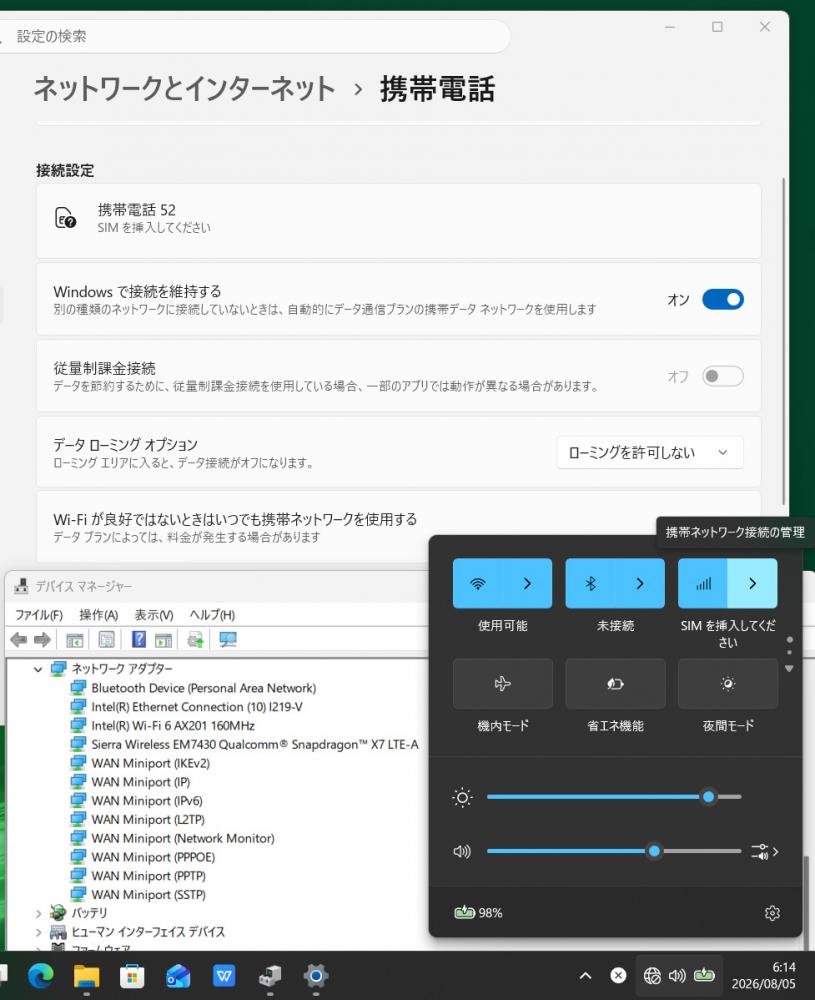The width and height of the screenshot is (815, 1000).
Task: Click update driver toolbar icon
Action: point(195,639)
